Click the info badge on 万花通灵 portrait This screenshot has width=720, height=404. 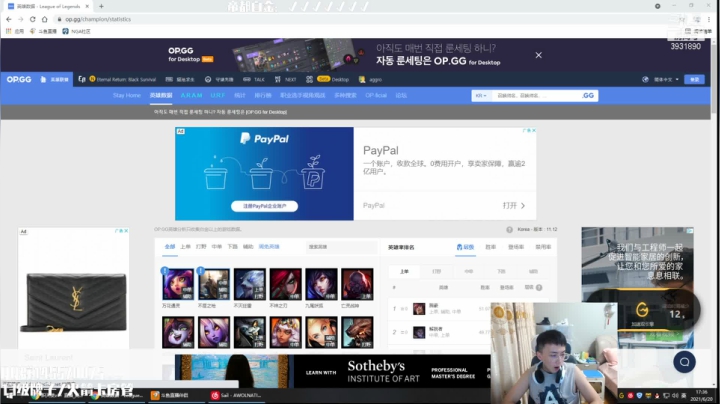click(x=165, y=271)
